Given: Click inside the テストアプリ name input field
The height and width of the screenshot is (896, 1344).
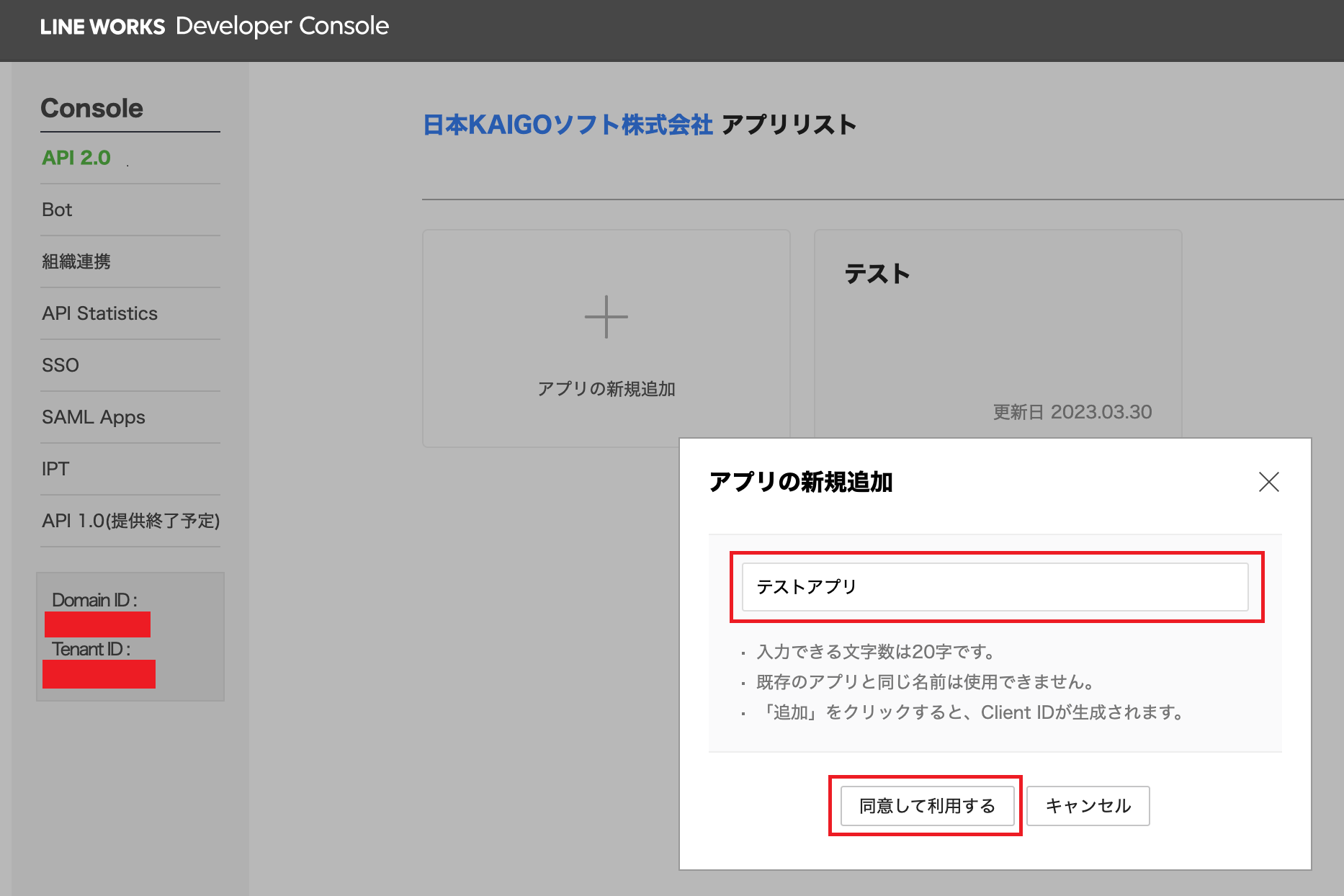Looking at the screenshot, I should [995, 587].
